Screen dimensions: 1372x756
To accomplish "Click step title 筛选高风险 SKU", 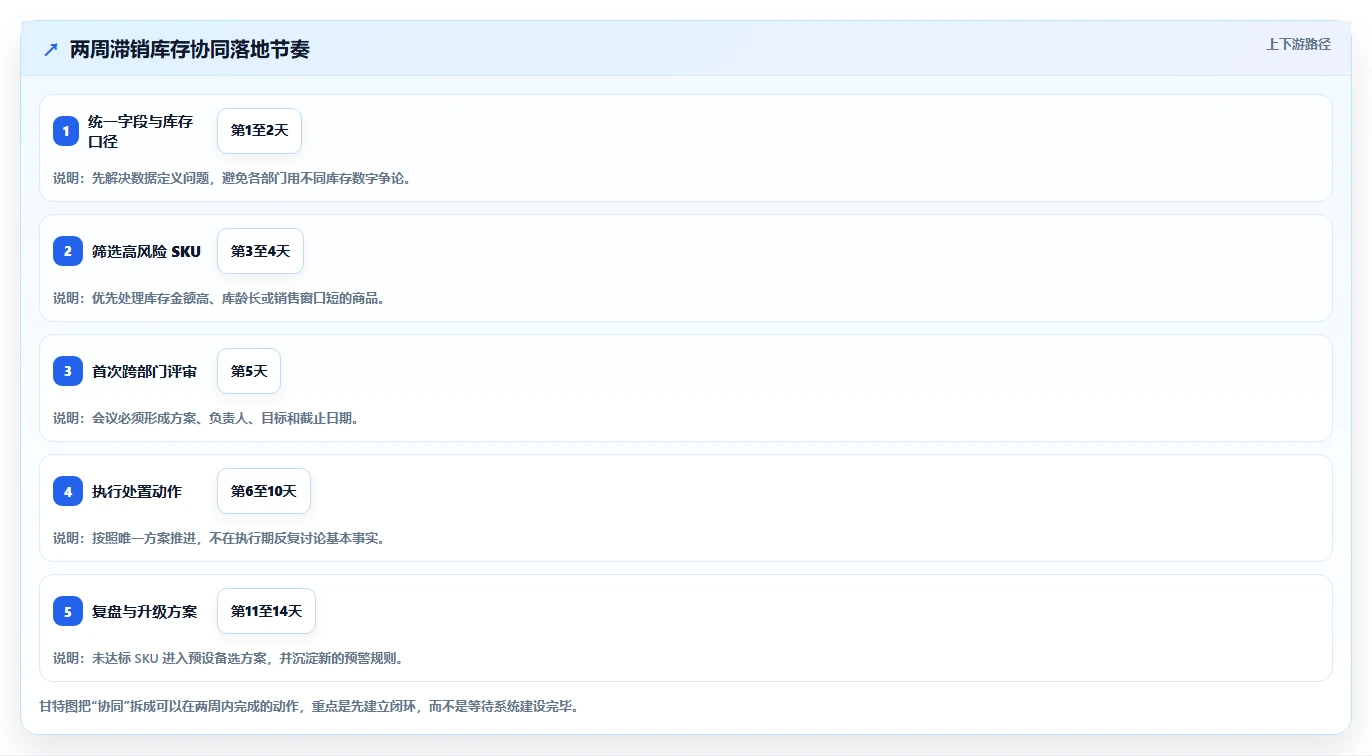I will click(x=146, y=251).
